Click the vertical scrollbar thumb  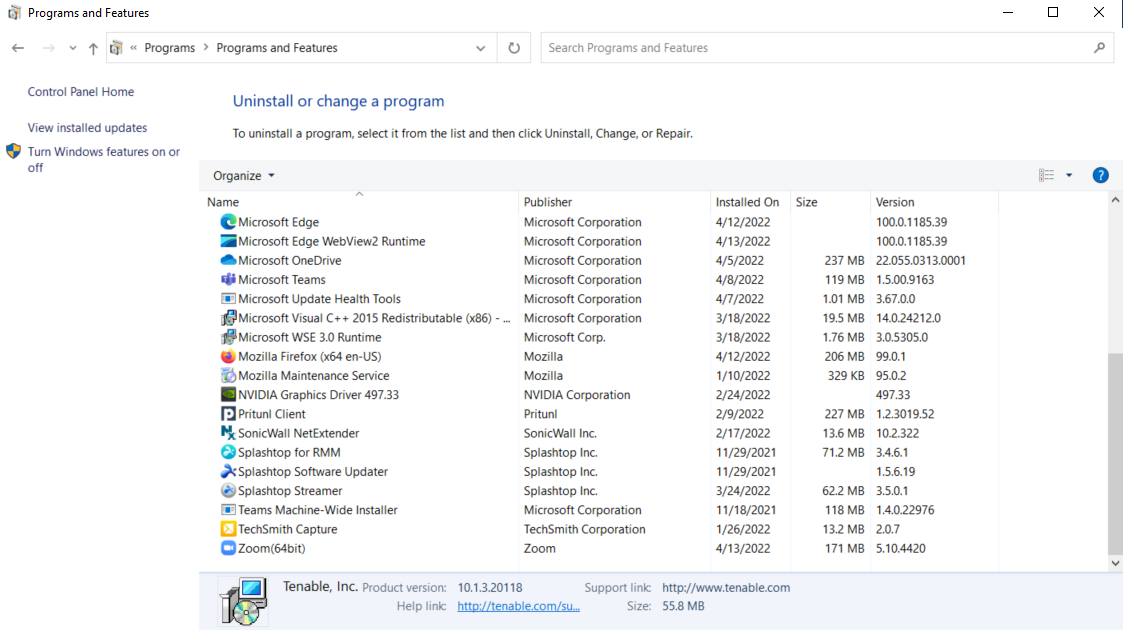pos(1115,454)
